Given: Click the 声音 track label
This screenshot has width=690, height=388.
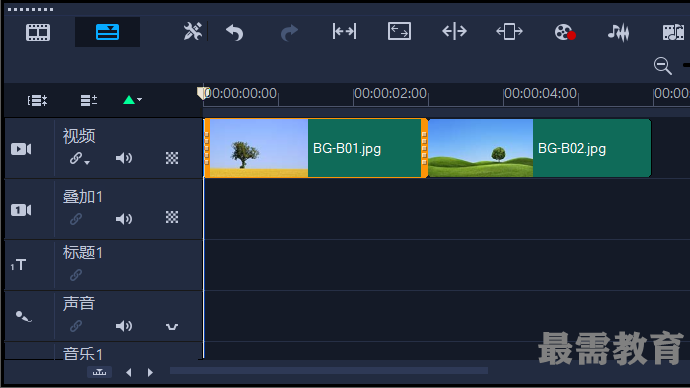Looking at the screenshot, I should [x=79, y=304].
